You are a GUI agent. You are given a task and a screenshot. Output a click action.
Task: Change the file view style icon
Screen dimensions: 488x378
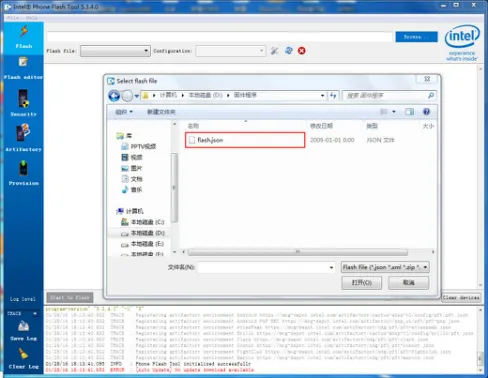[384, 112]
